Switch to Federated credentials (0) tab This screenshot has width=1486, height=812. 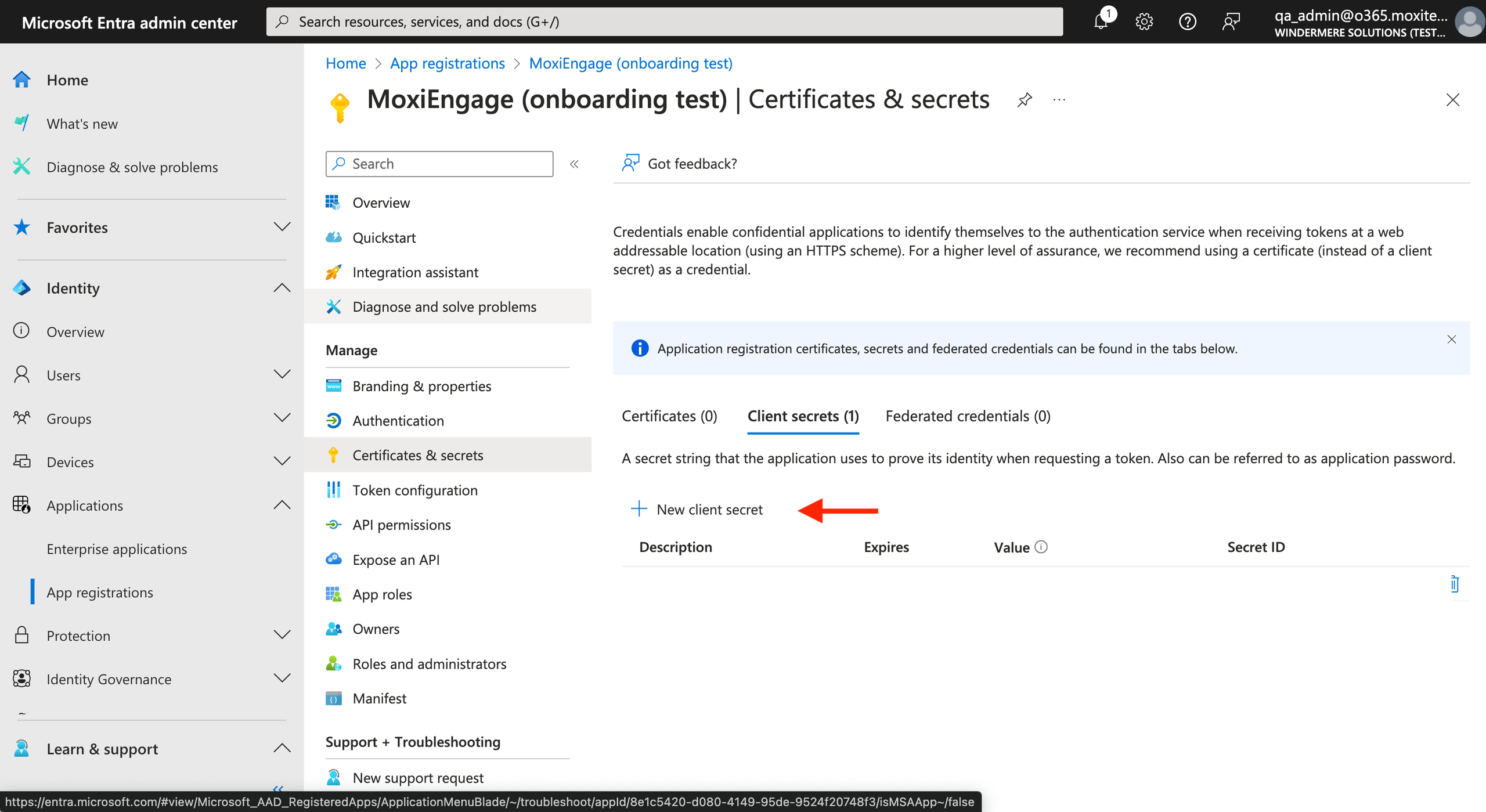(x=968, y=416)
